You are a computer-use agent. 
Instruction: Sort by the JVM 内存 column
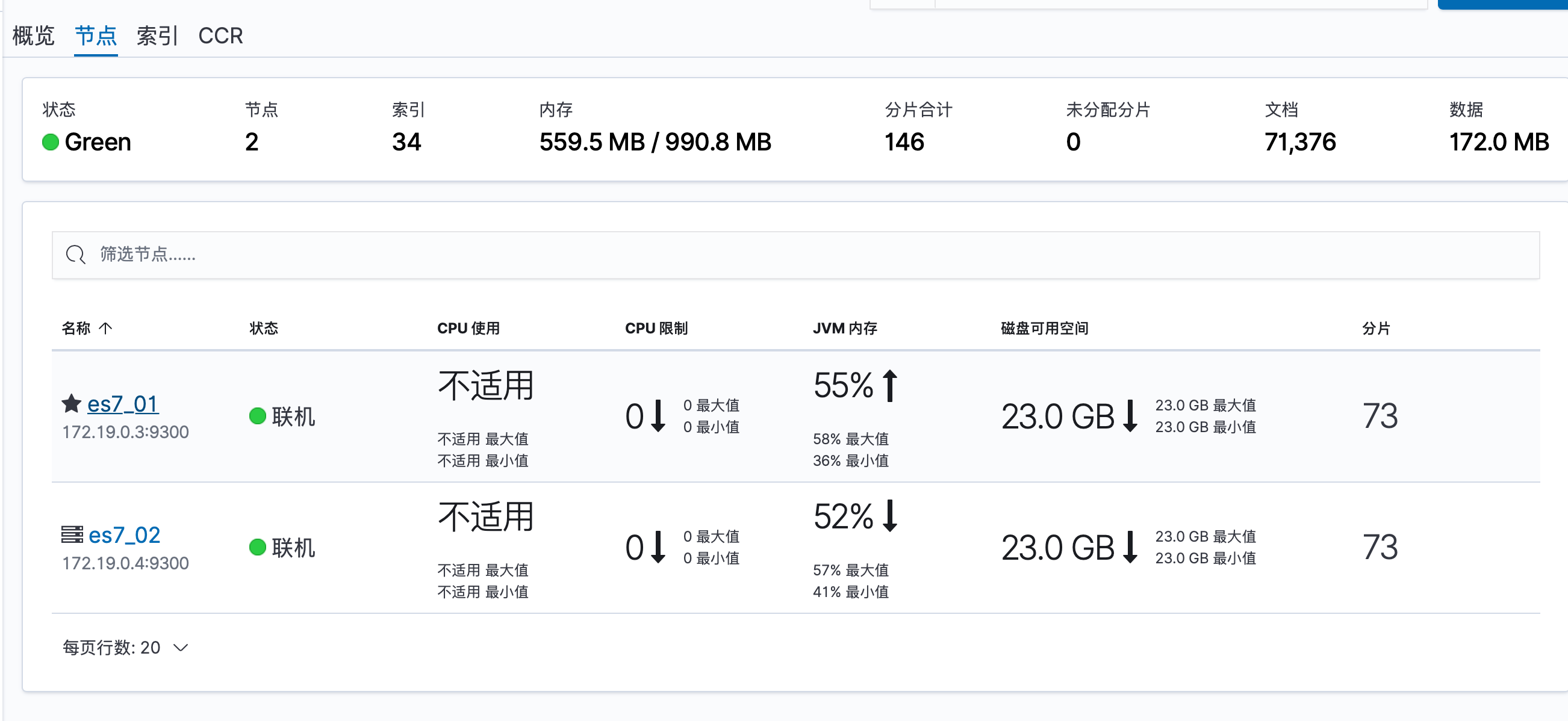tap(845, 329)
